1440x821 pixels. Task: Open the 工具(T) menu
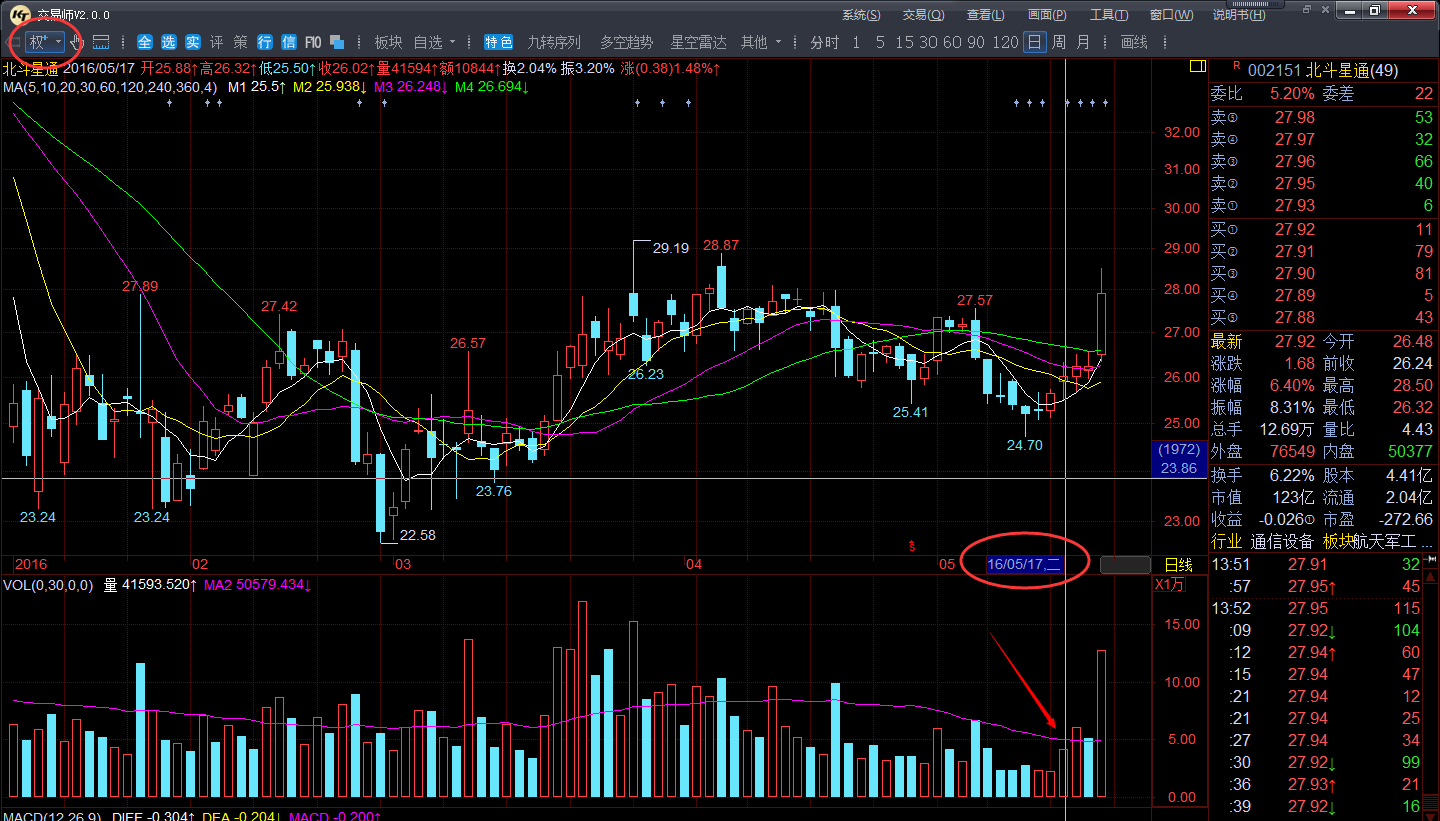pyautogui.click(x=1108, y=15)
